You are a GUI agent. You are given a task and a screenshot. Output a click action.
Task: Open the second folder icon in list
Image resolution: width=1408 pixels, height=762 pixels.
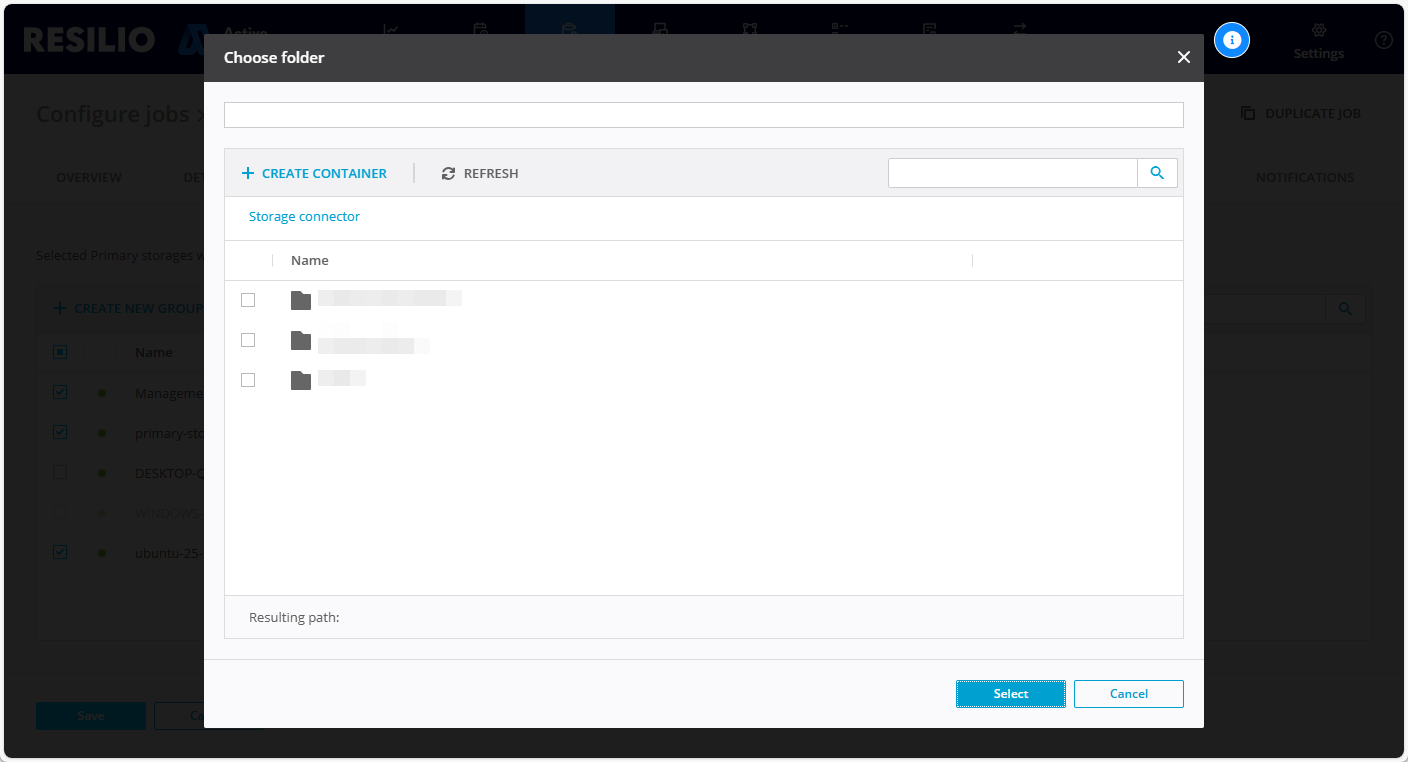pos(301,340)
